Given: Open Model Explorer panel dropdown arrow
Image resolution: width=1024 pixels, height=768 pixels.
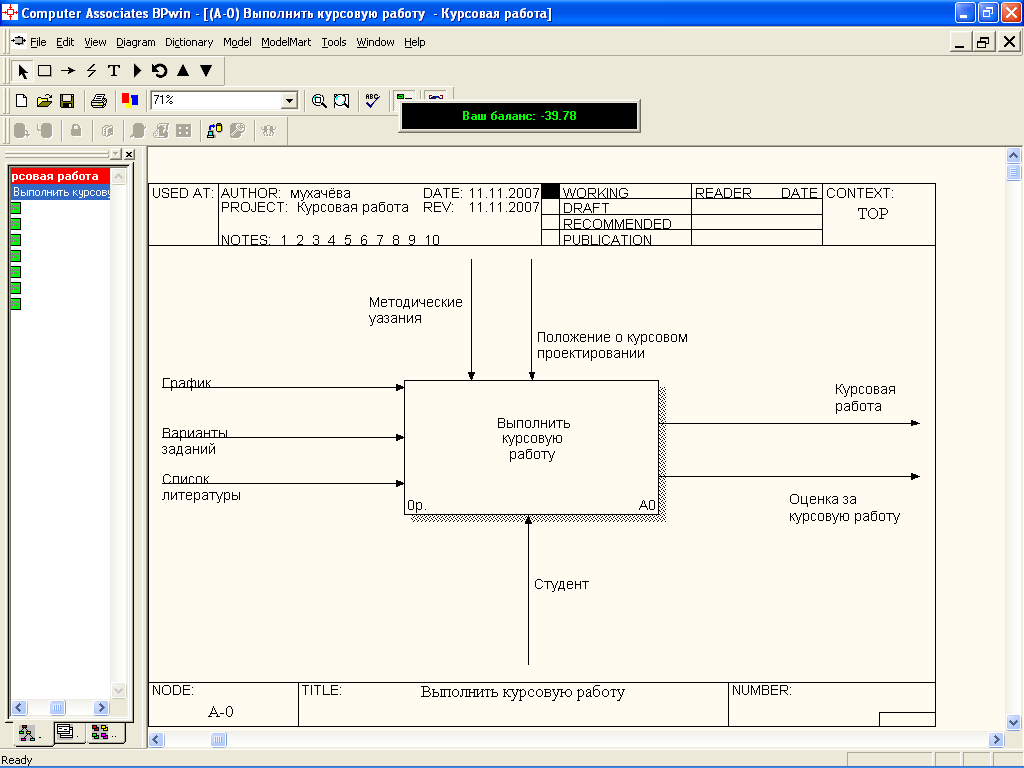Looking at the screenshot, I should tap(116, 154).
